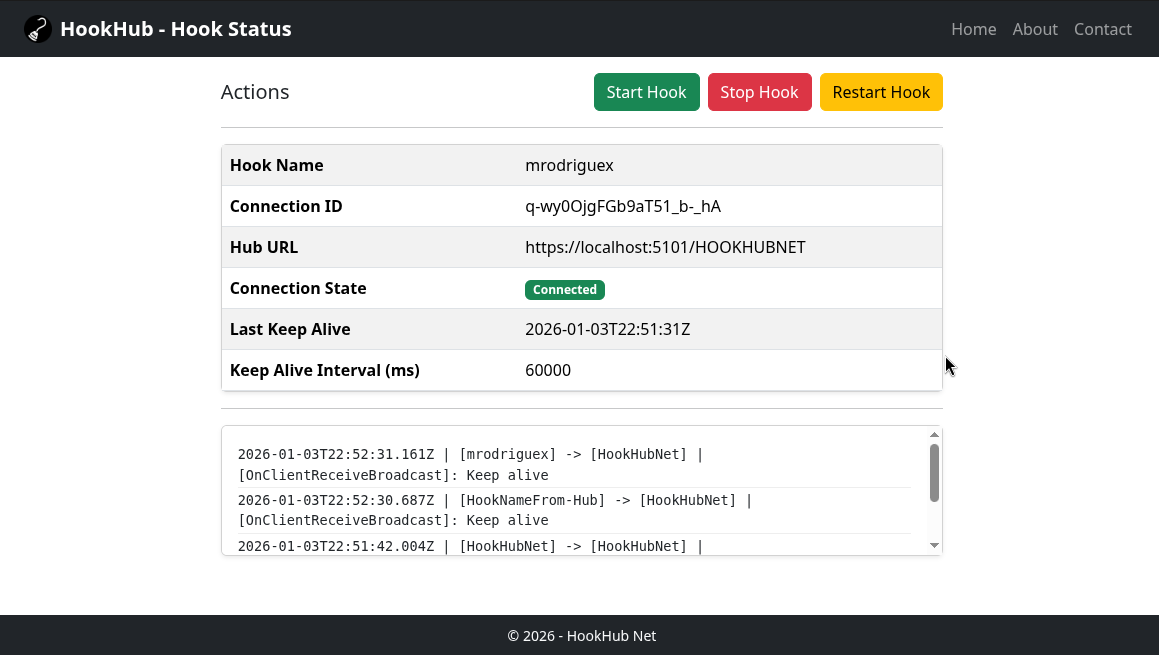The height and width of the screenshot is (655, 1159).
Task: Open the Home navigation link
Action: tap(973, 29)
